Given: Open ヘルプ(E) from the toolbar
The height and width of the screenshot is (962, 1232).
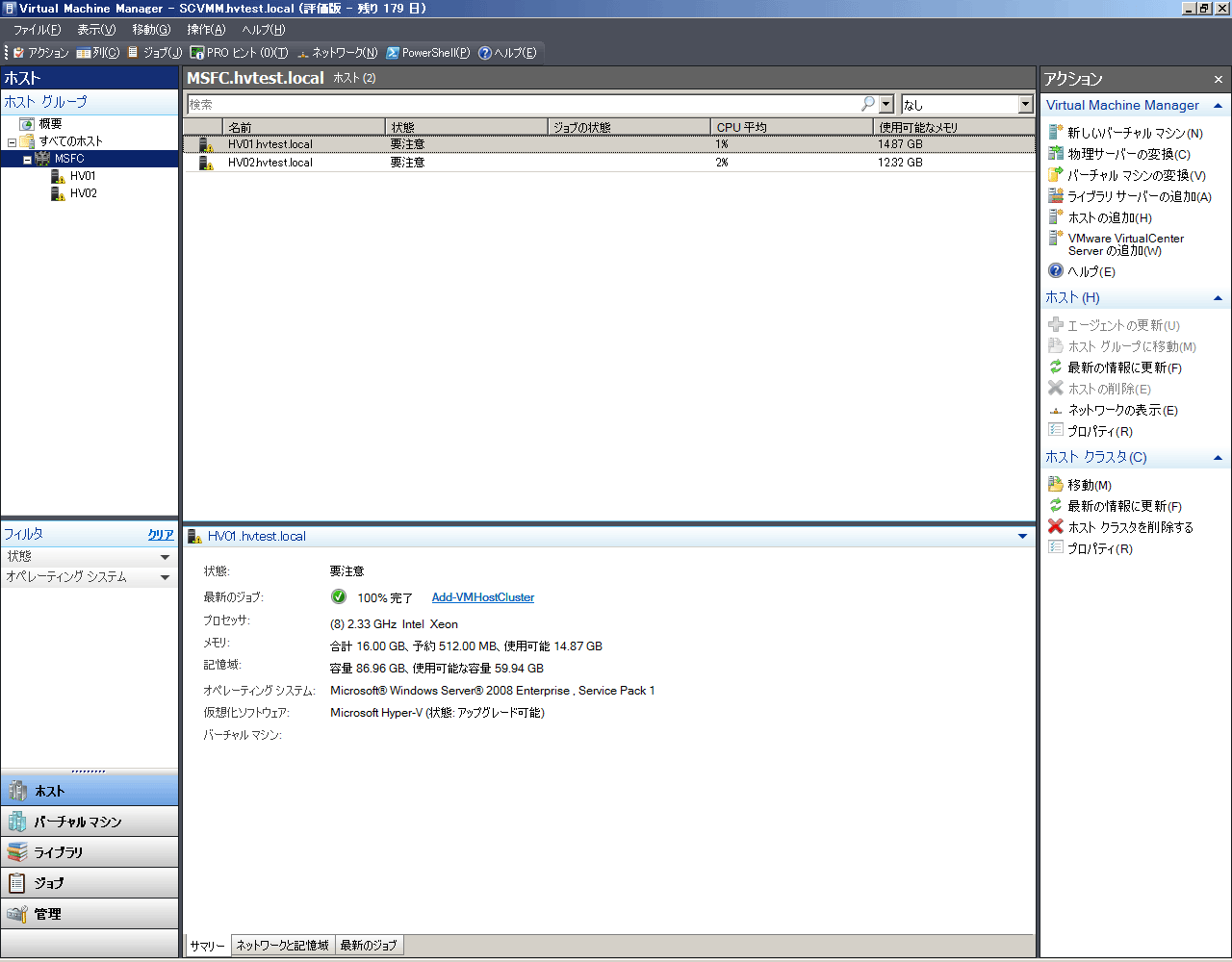Looking at the screenshot, I should pos(507,53).
